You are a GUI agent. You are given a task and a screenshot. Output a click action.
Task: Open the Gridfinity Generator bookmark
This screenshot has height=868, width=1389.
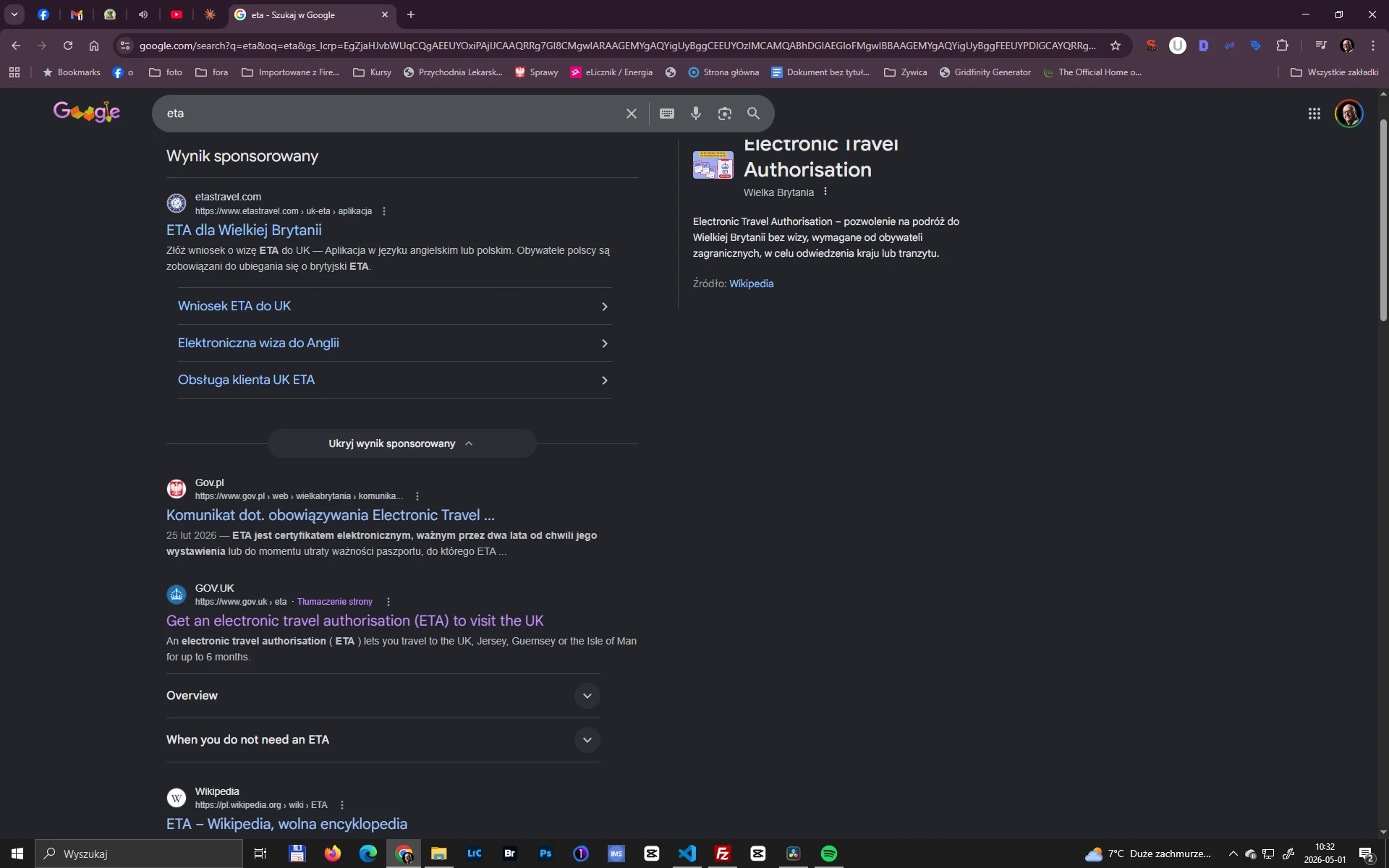click(x=985, y=72)
